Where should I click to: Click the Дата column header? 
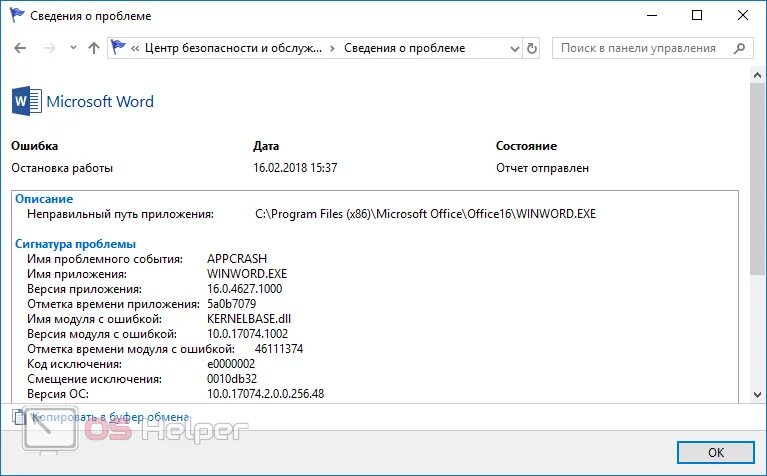tap(266, 146)
